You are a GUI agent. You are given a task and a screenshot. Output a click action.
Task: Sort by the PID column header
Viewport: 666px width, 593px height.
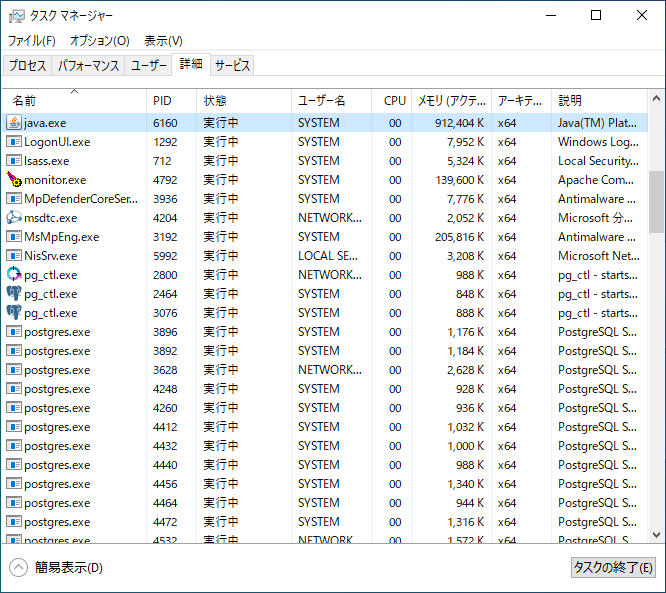pyautogui.click(x=171, y=101)
